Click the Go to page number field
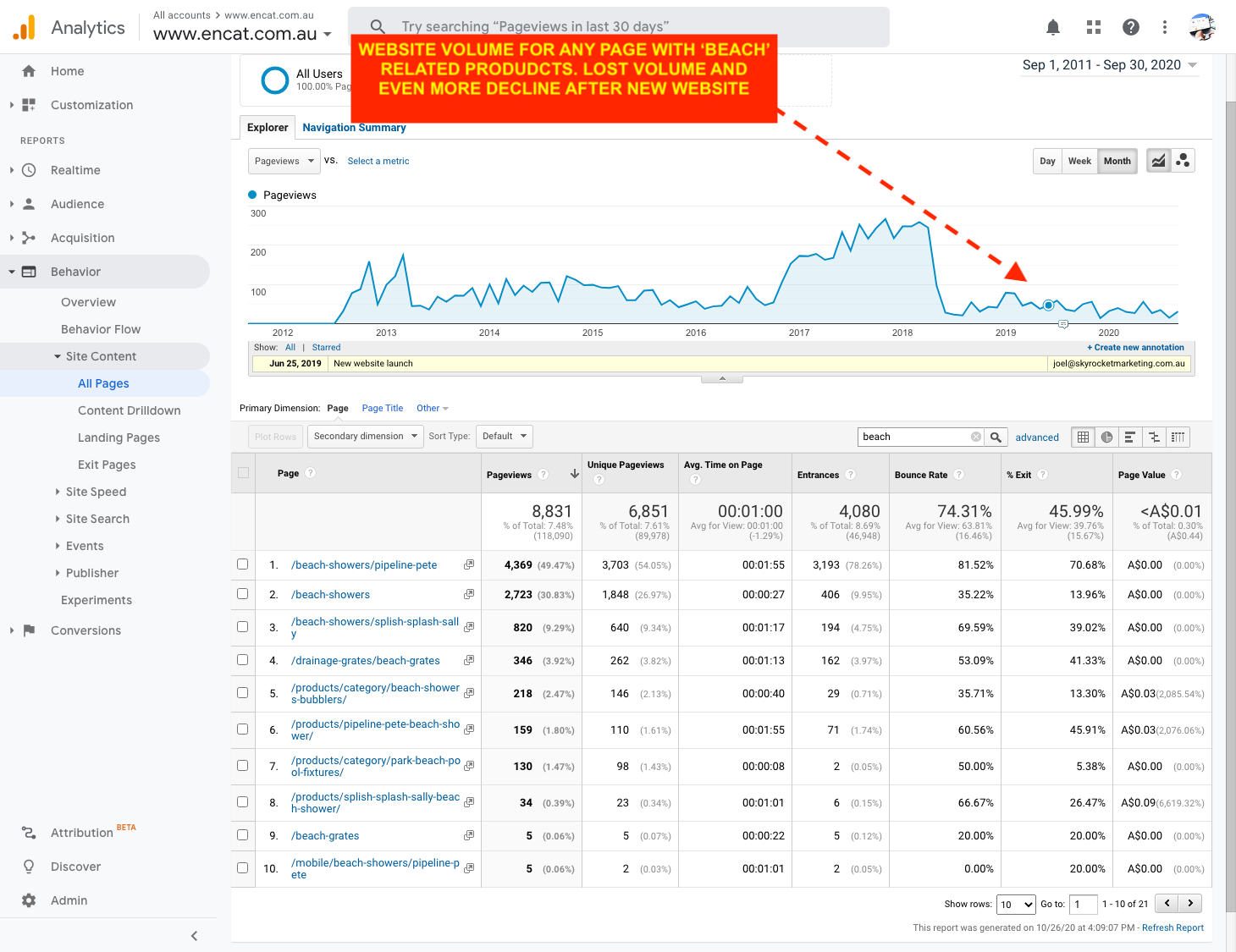 coord(1084,904)
